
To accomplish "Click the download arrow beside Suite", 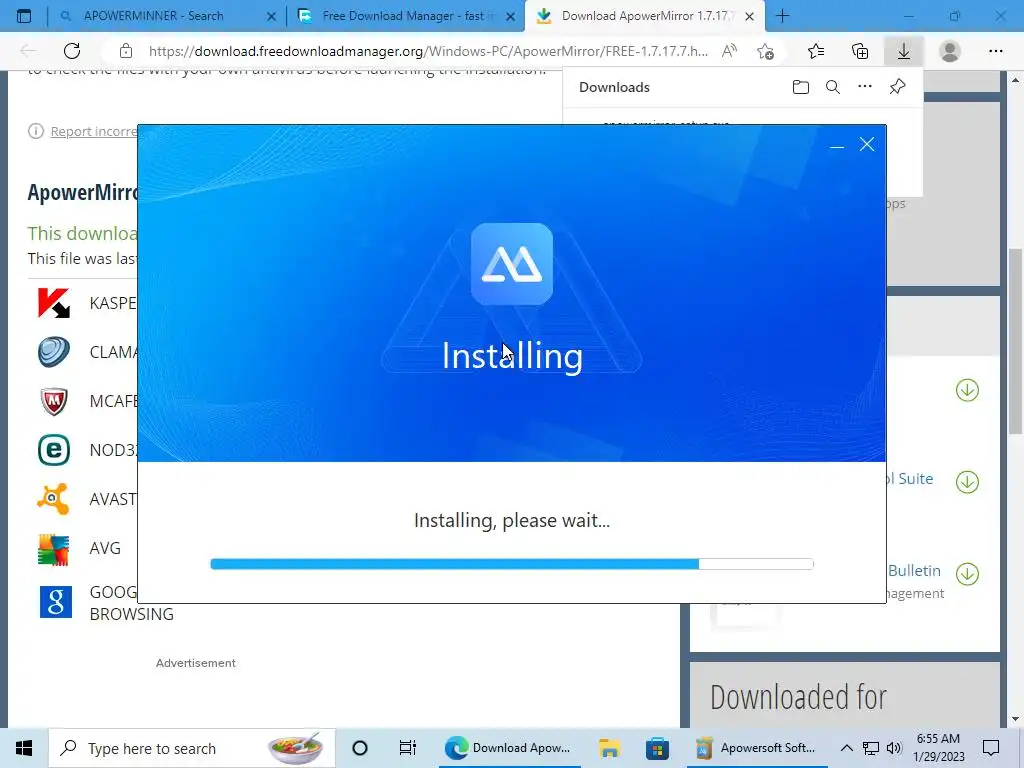I will (967, 482).
